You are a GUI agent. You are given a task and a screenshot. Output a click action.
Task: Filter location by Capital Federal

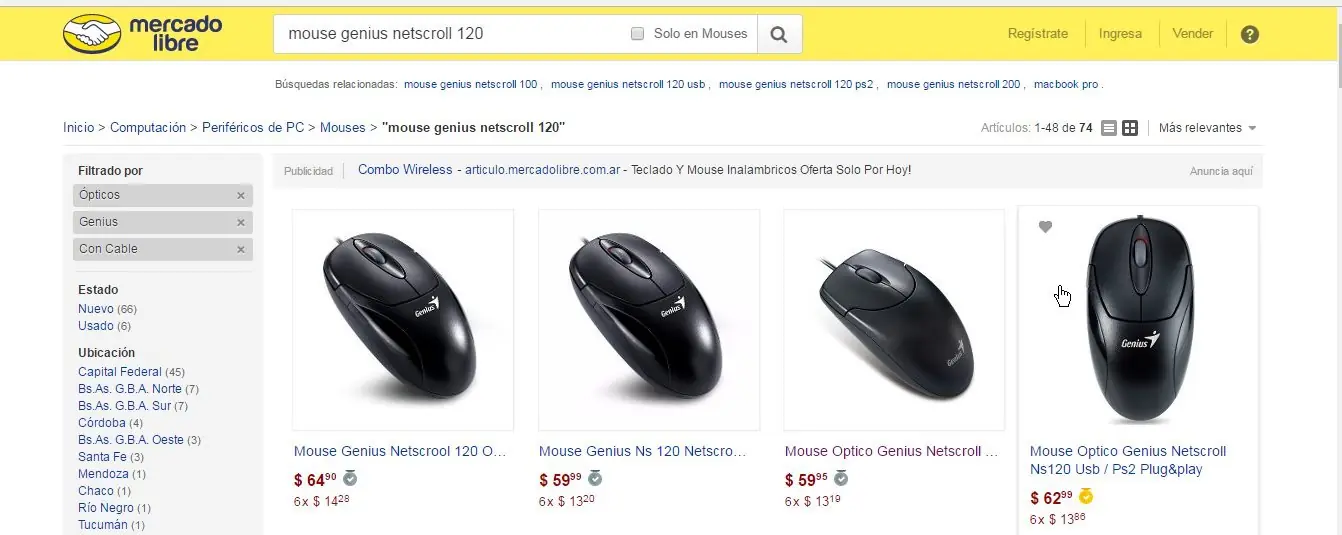tap(120, 372)
